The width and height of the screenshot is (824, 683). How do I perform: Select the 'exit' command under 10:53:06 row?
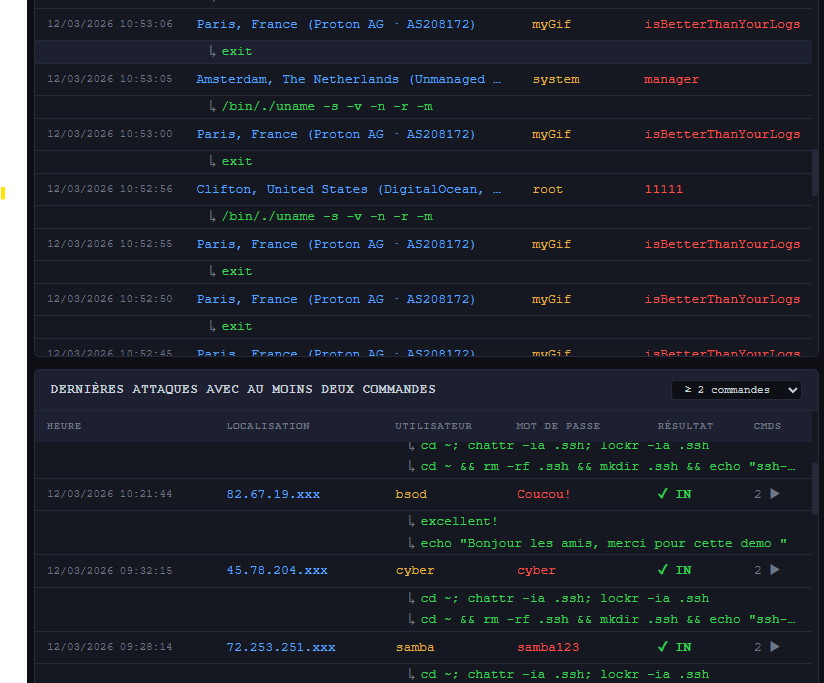pos(236,51)
